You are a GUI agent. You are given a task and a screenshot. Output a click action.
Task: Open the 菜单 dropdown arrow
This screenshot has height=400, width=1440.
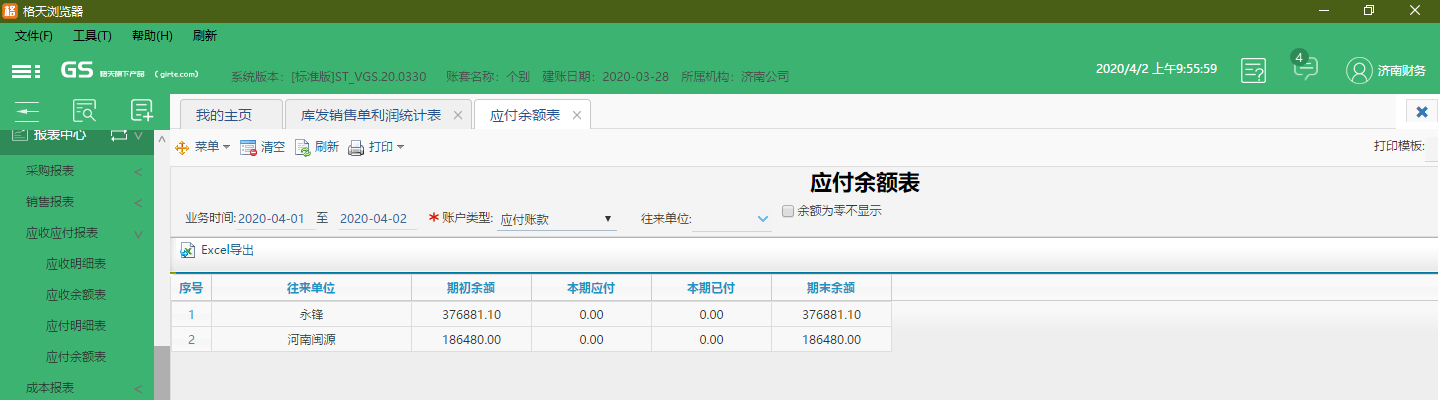coord(226,147)
